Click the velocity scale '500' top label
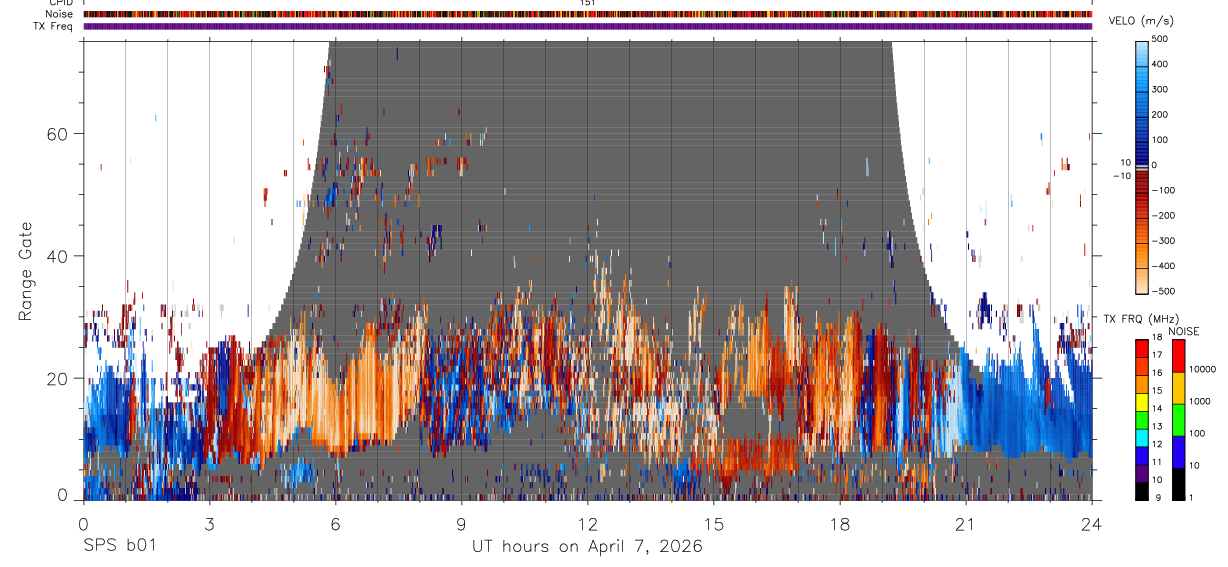 point(1160,39)
